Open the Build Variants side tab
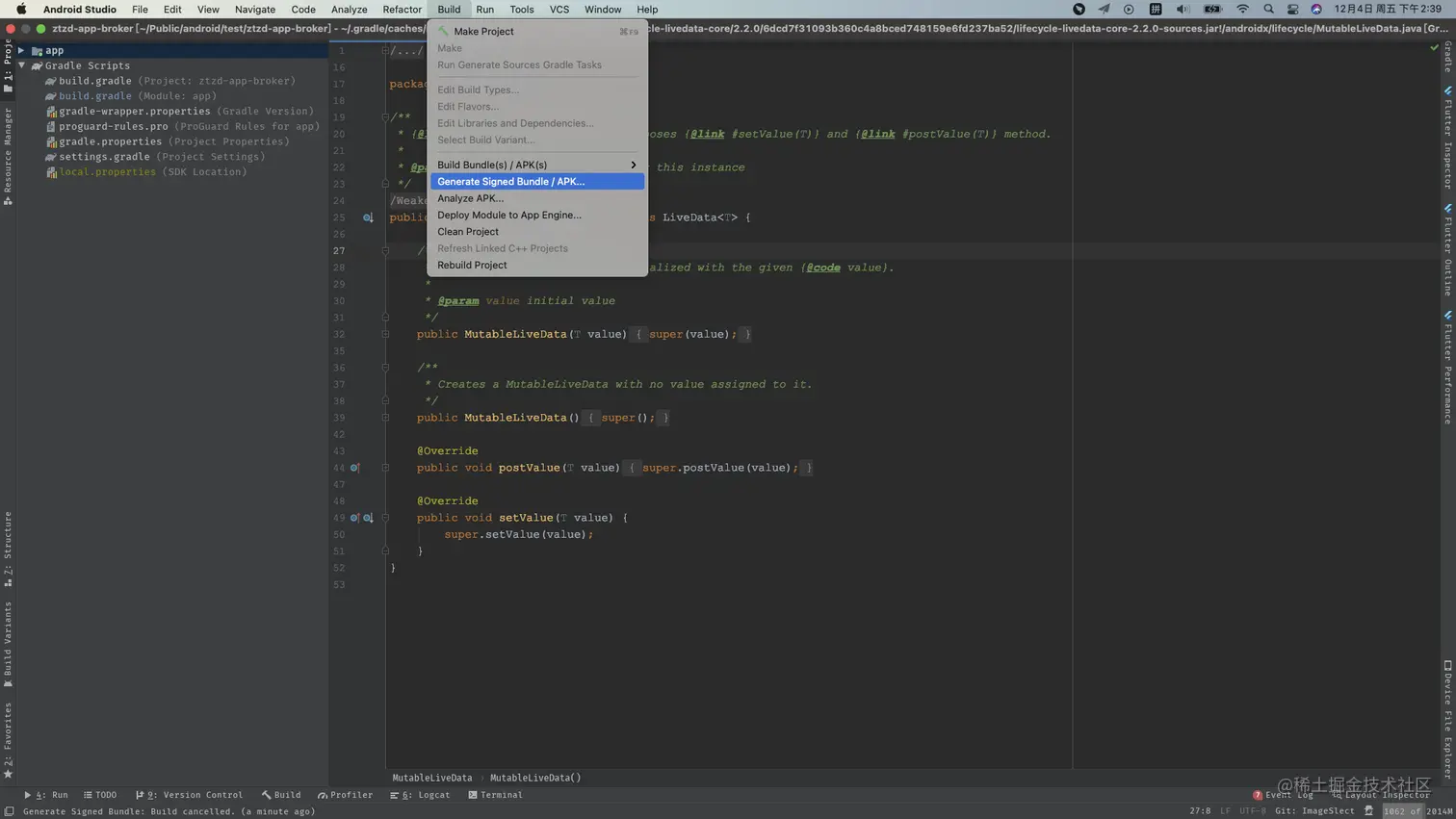Viewport: 1456px width, 819px height. (x=8, y=645)
